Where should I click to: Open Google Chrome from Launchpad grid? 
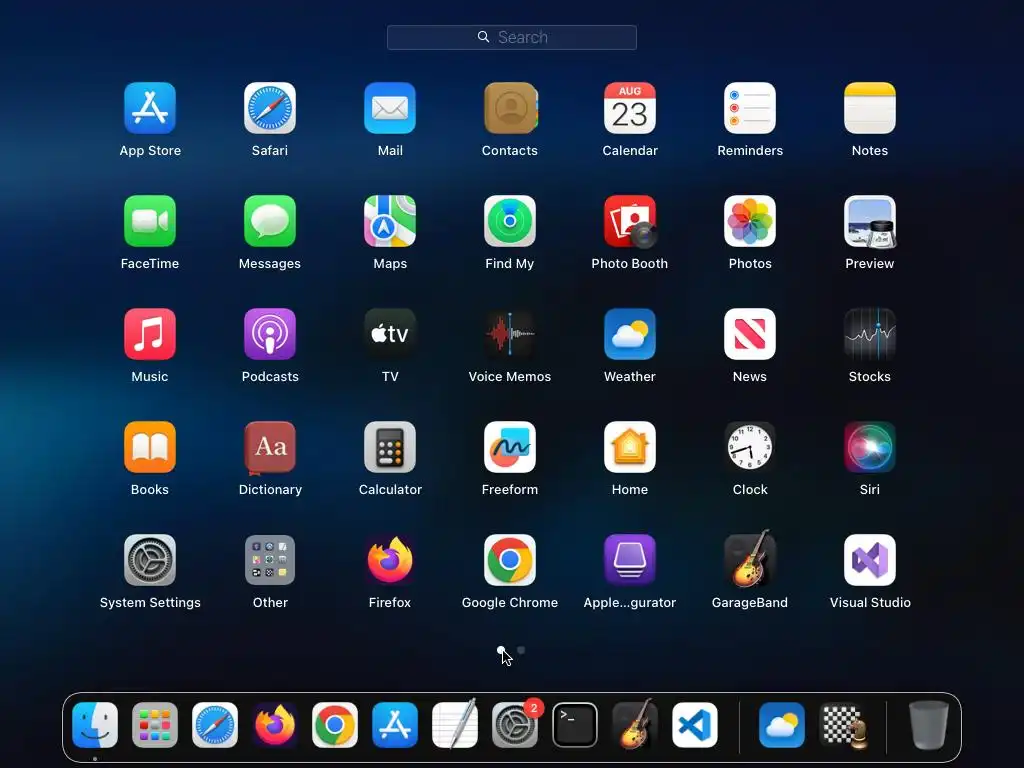pos(510,560)
